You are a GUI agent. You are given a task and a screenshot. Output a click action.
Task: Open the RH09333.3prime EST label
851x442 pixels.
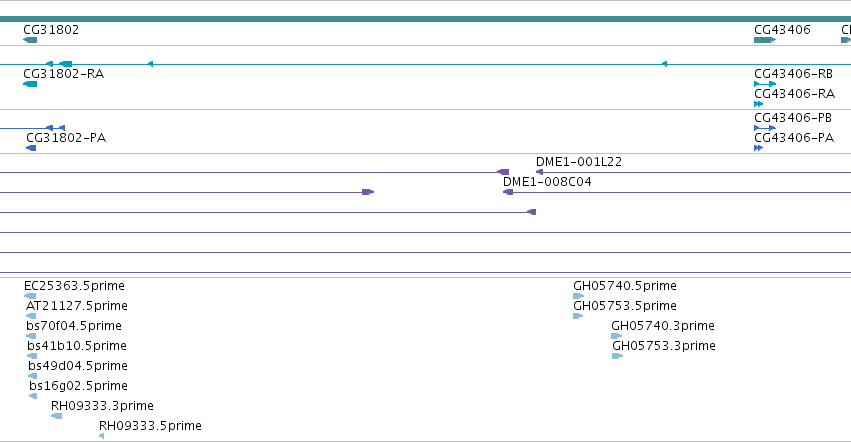[102, 406]
